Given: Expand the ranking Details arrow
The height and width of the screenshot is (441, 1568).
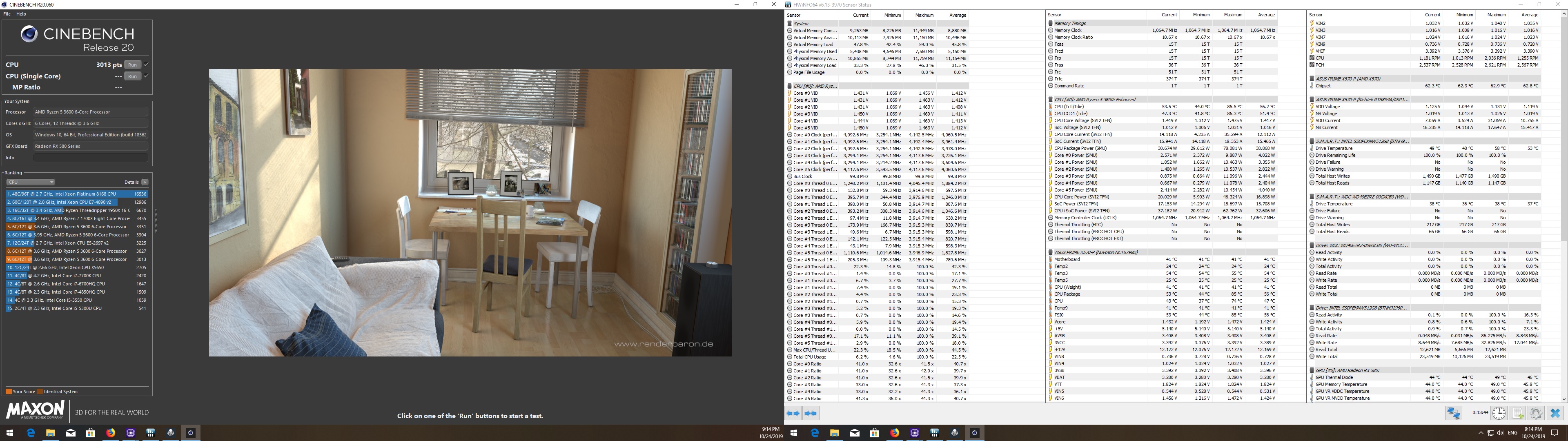Looking at the screenshot, I should pyautogui.click(x=145, y=182).
